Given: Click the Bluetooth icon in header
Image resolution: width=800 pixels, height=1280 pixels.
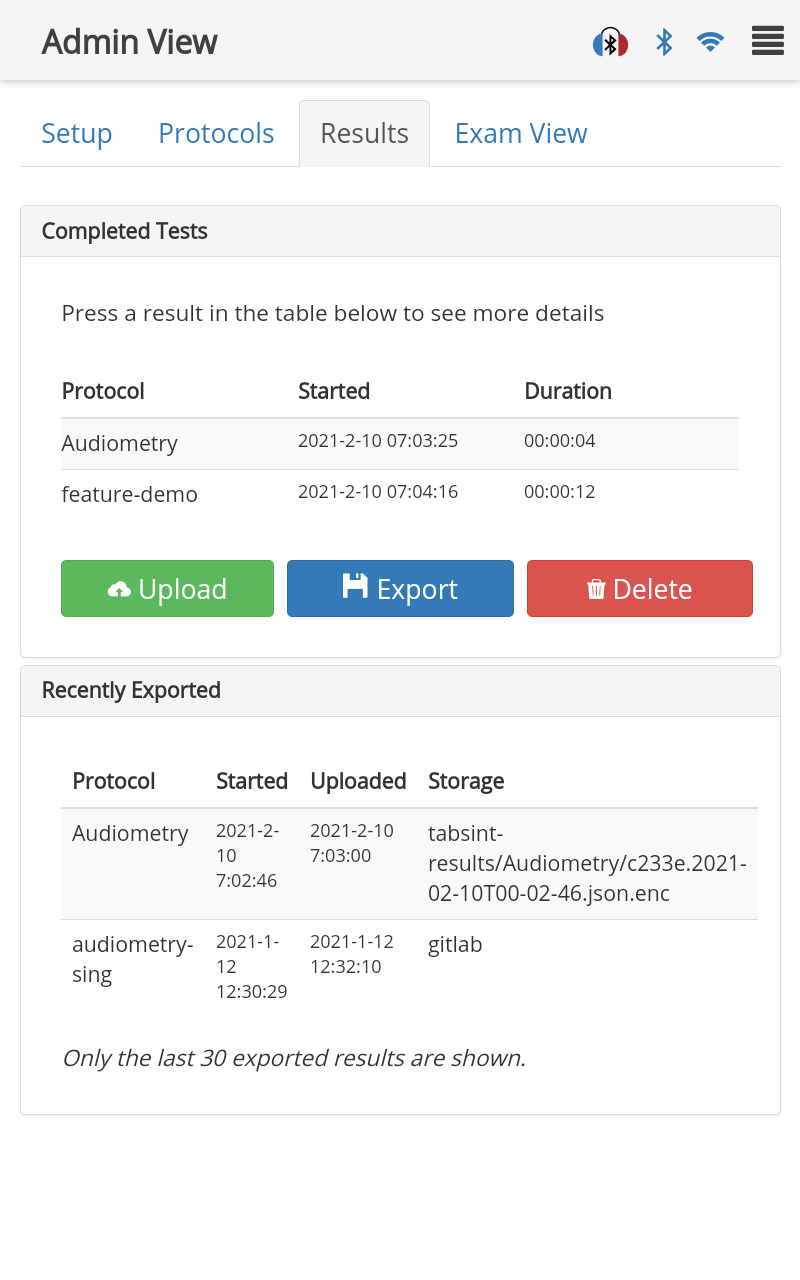Looking at the screenshot, I should pyautogui.click(x=664, y=42).
